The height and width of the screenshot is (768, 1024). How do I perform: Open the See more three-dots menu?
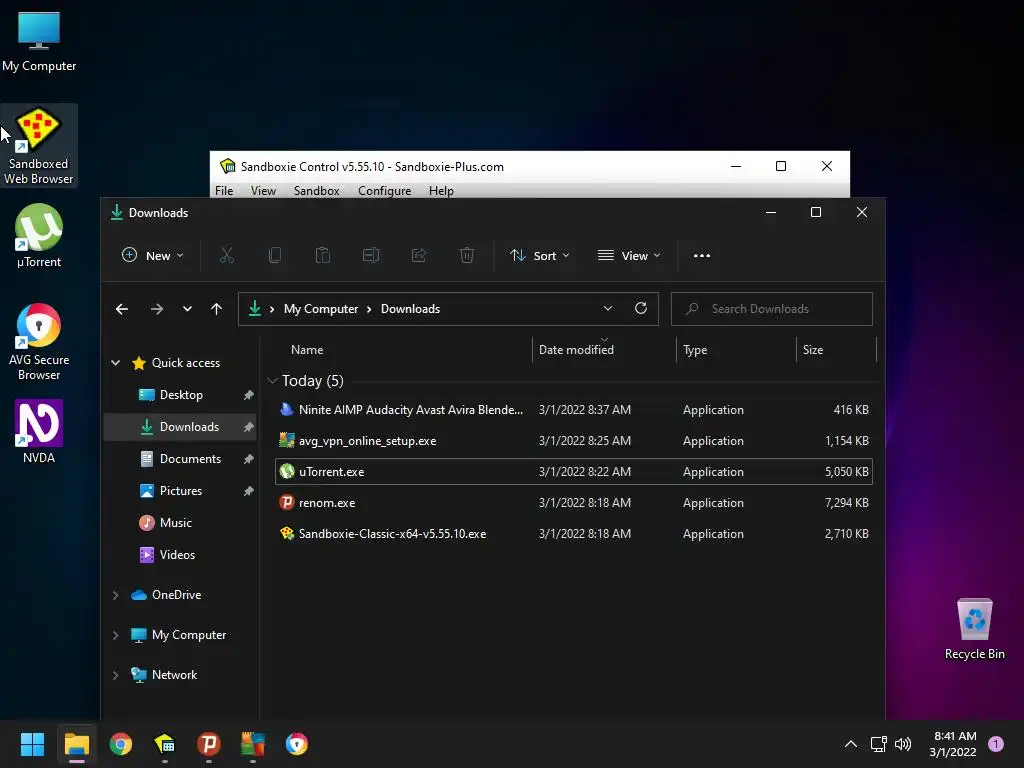702,255
